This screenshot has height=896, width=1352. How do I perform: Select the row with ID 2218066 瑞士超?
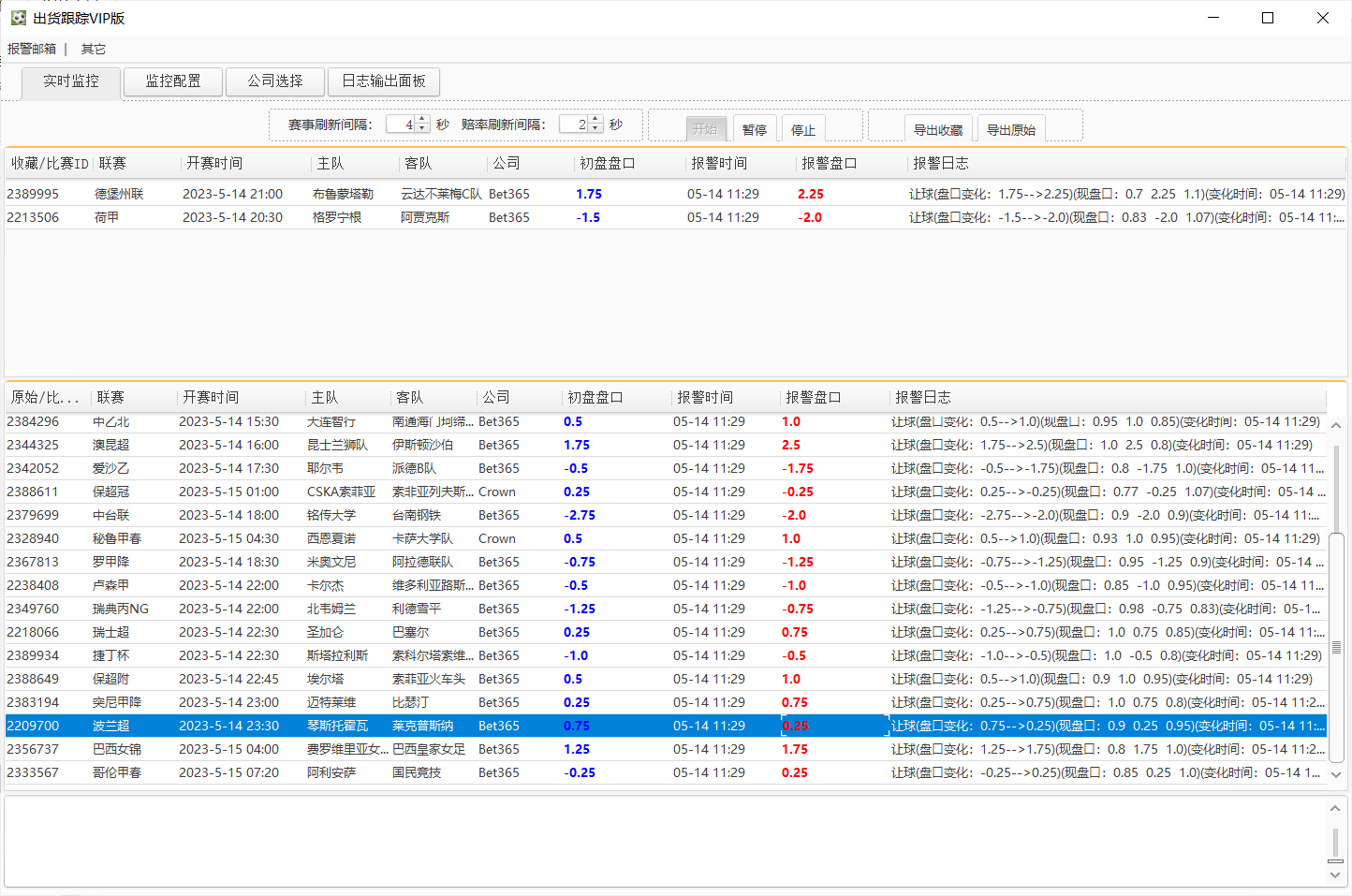pos(666,632)
